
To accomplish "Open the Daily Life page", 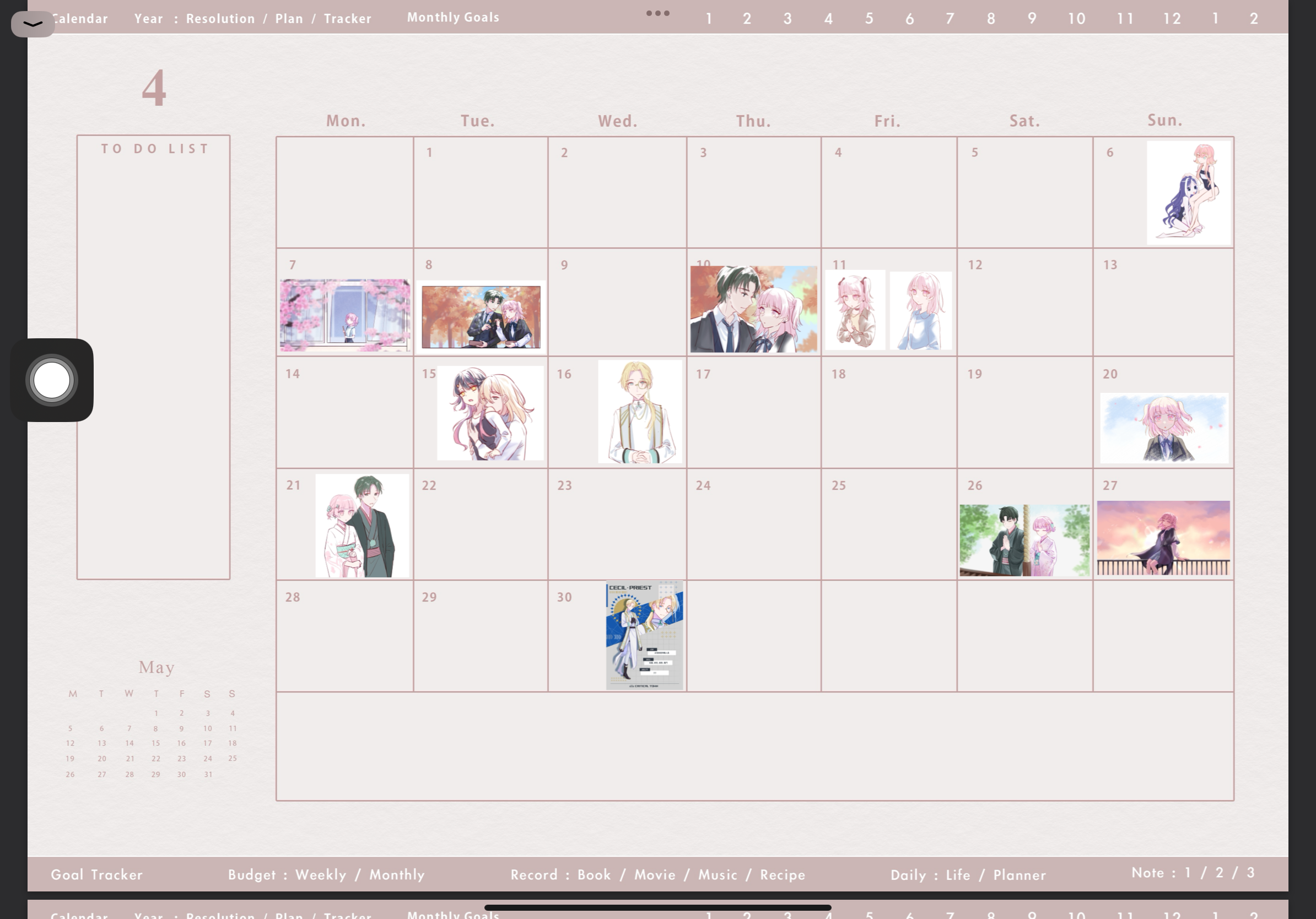I will pyautogui.click(x=958, y=875).
